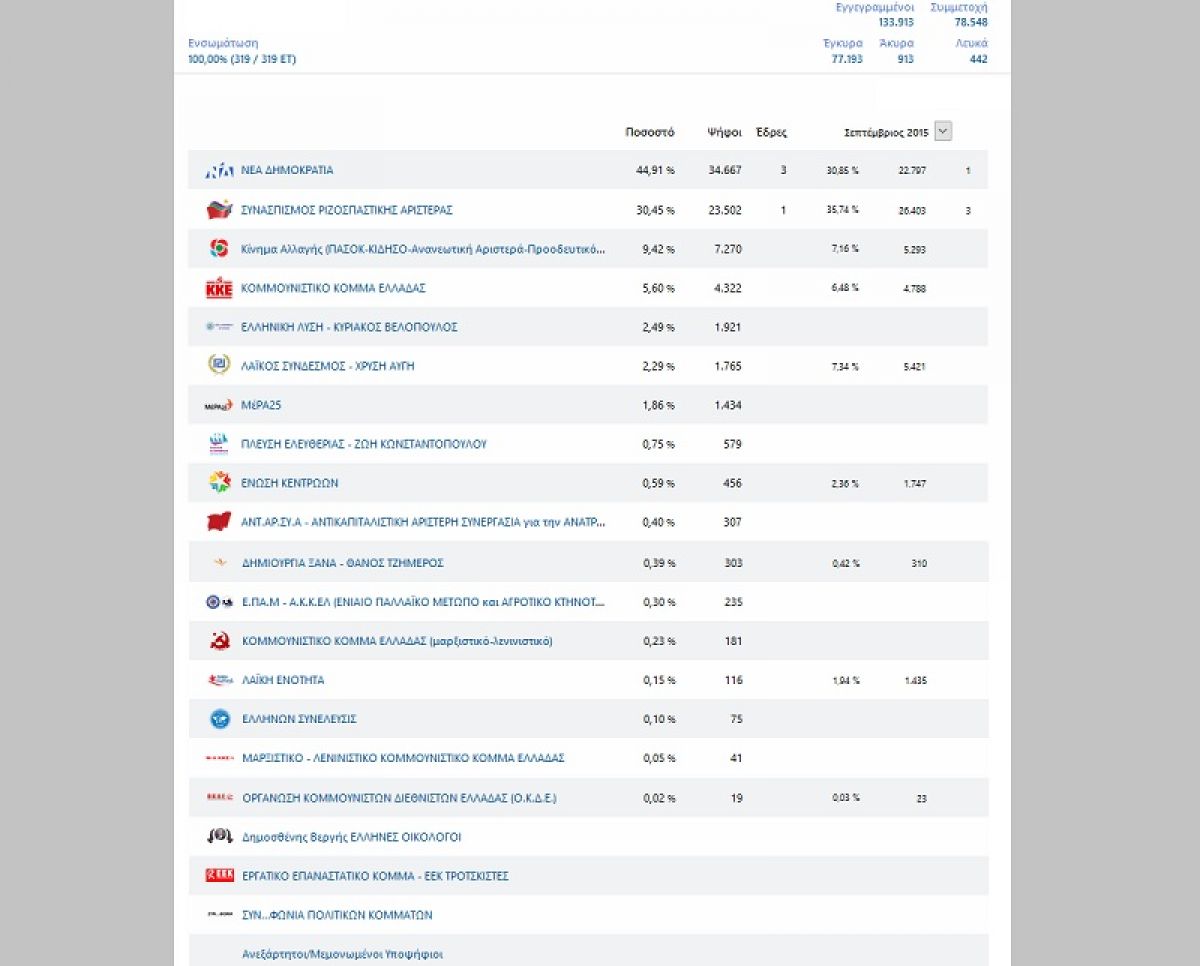This screenshot has width=1200, height=966.
Task: Select the Ε.ΠΑ.Μ - Α.Κ.ΚΕ.Λ party name
Action: (423, 602)
